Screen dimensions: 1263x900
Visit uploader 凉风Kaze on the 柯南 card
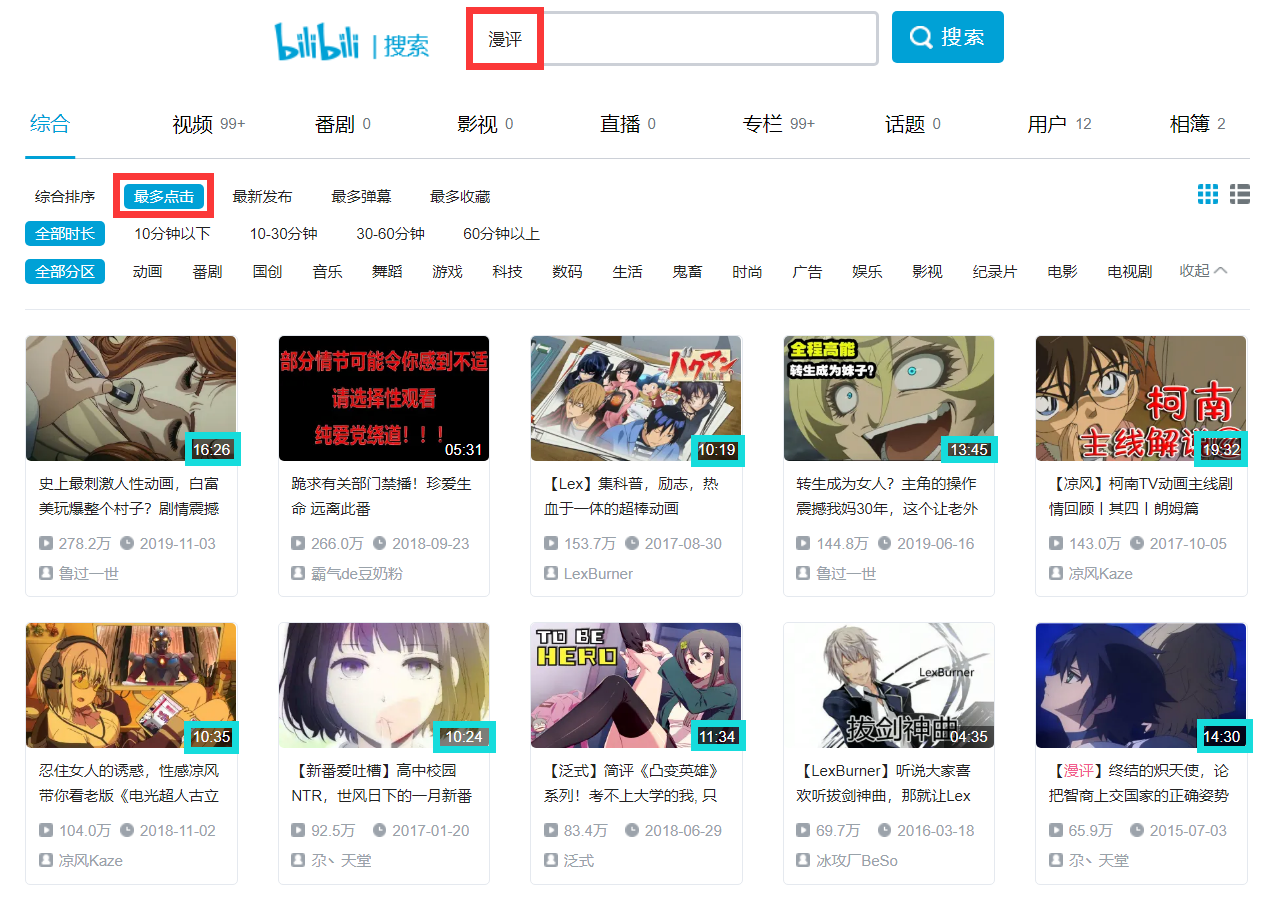(x=1100, y=573)
